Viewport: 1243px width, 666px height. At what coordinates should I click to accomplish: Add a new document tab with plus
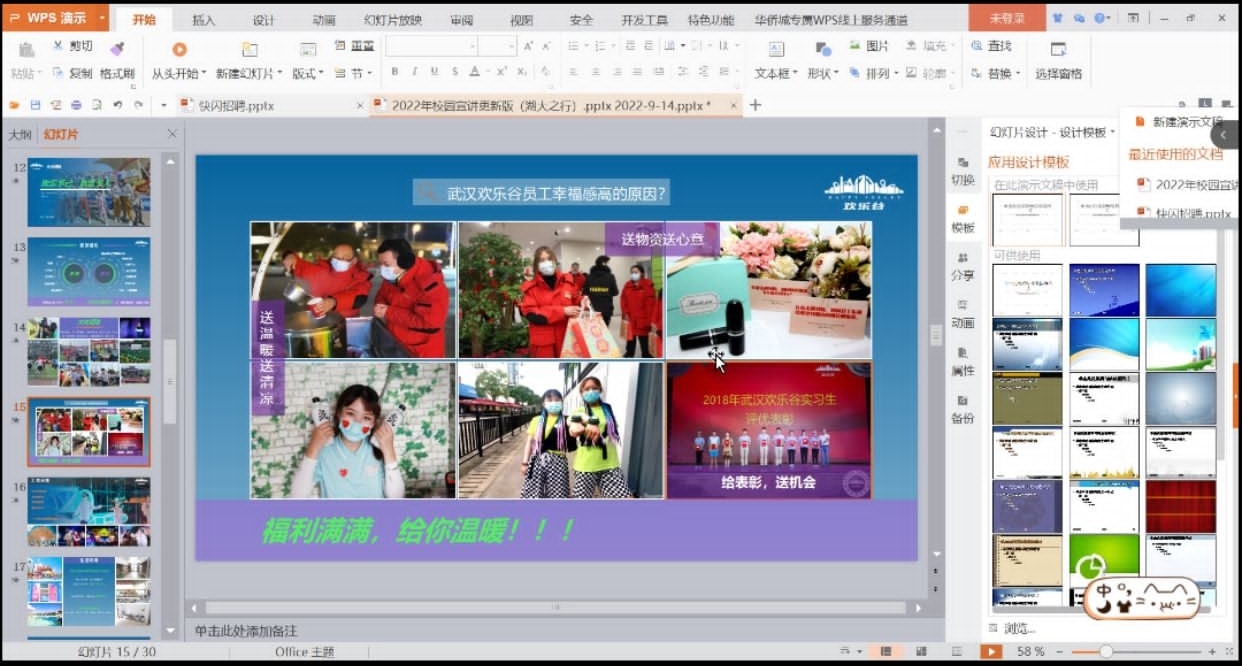point(755,104)
